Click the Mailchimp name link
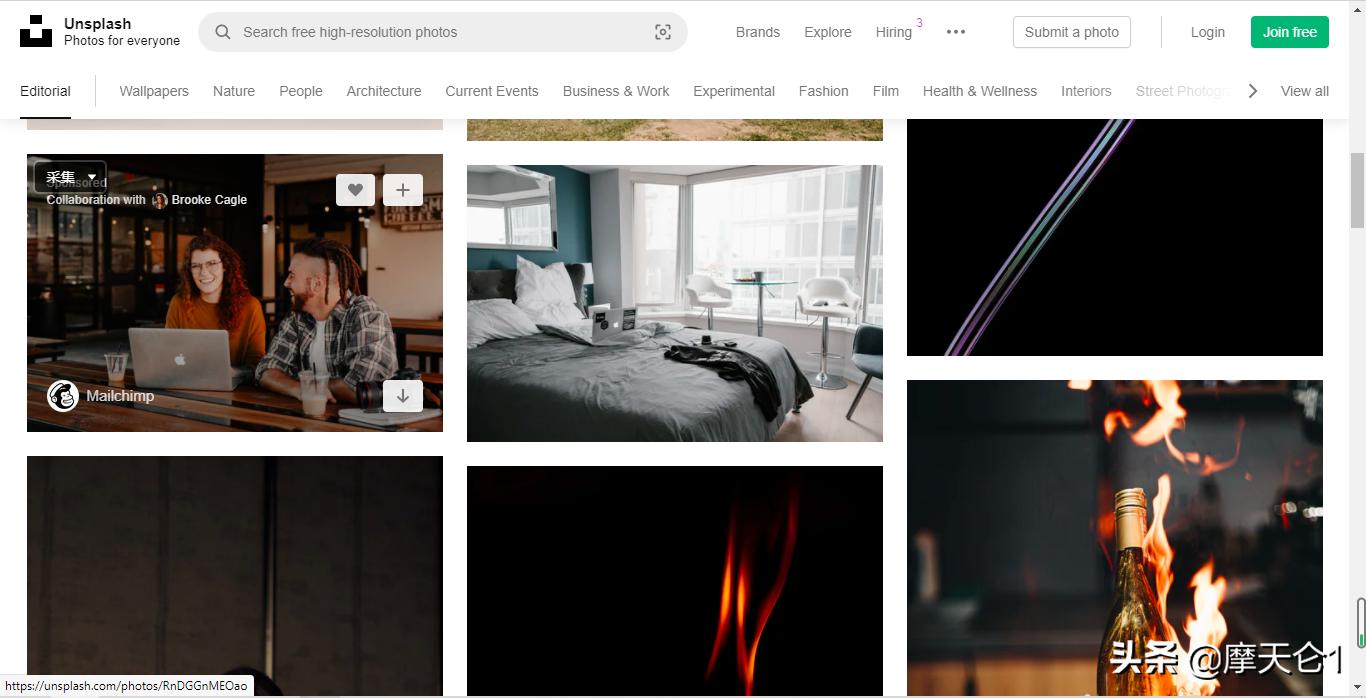Image resolution: width=1366 pixels, height=698 pixels. 120,396
